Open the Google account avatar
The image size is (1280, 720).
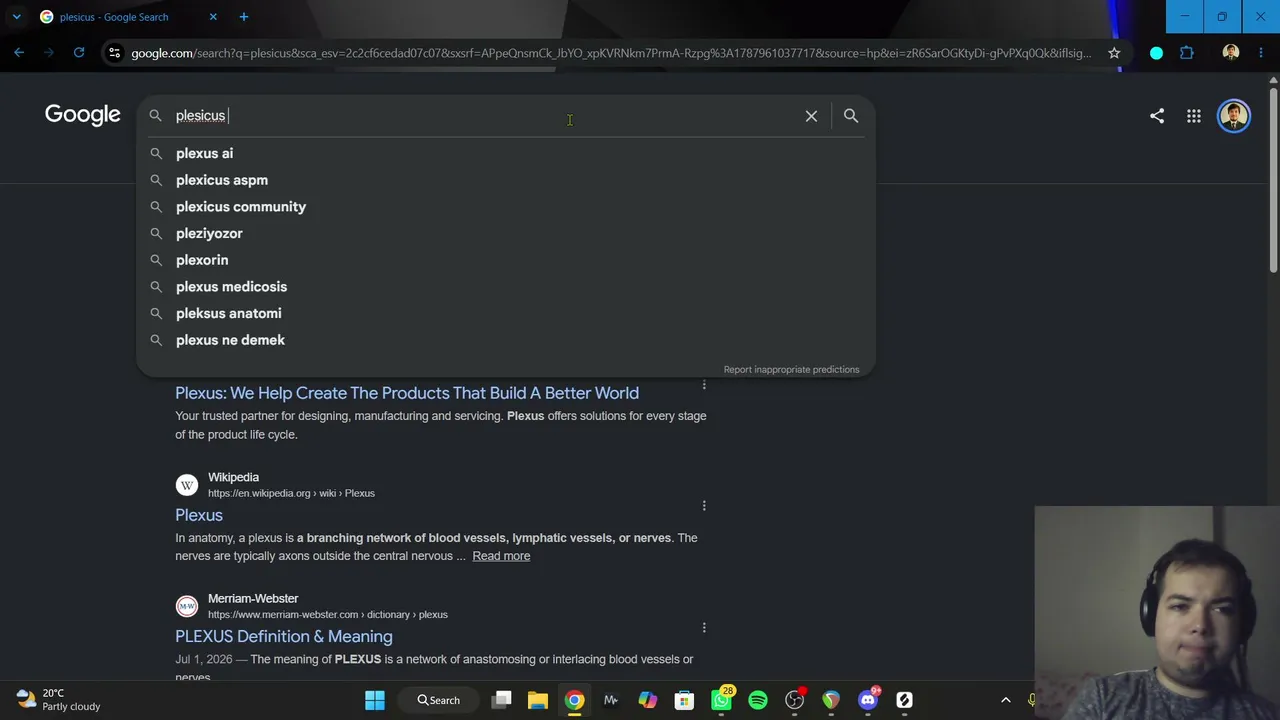pos(1234,116)
